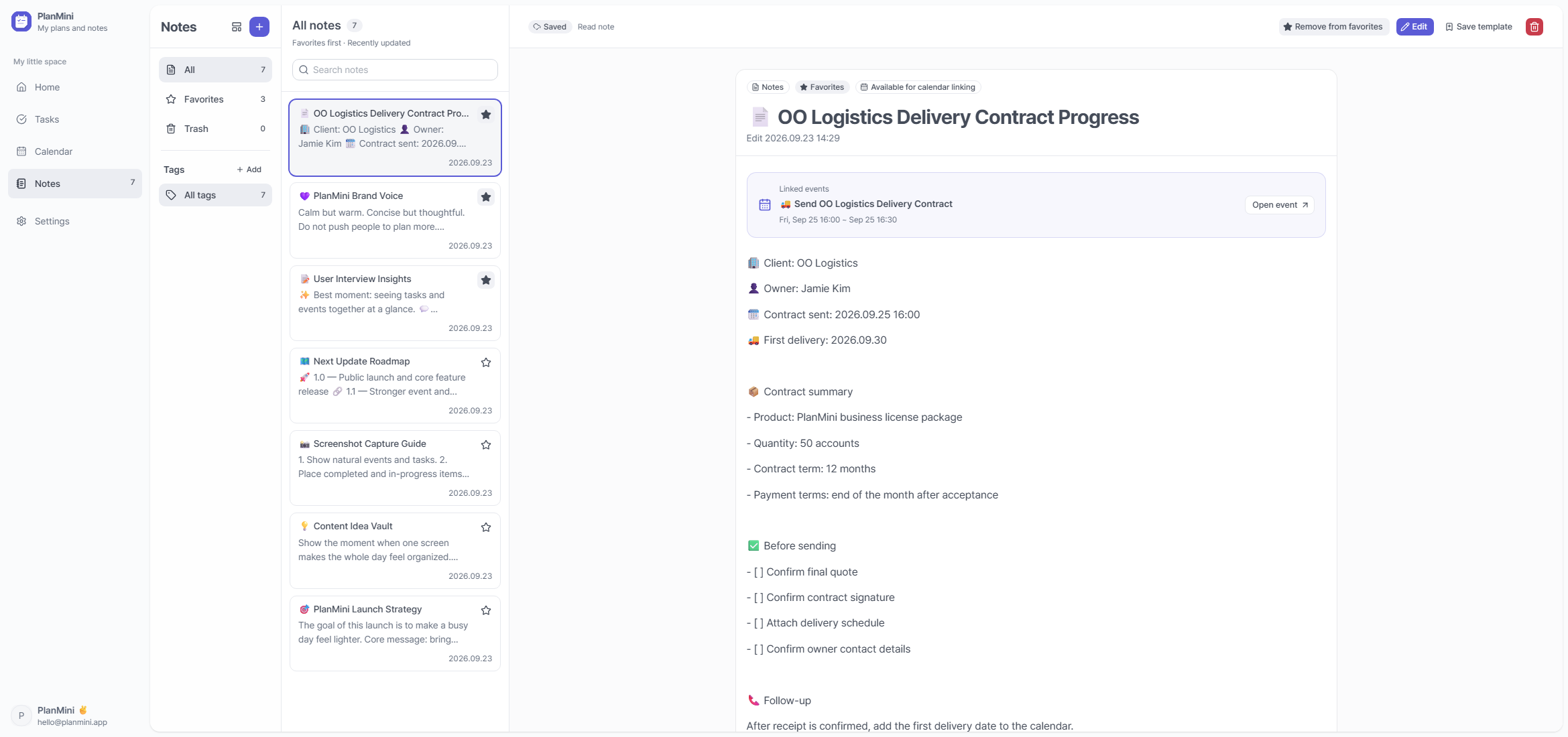Screen dimensions: 1568x737
Task: Click the Notes icon in sidebar
Action: coord(21,184)
